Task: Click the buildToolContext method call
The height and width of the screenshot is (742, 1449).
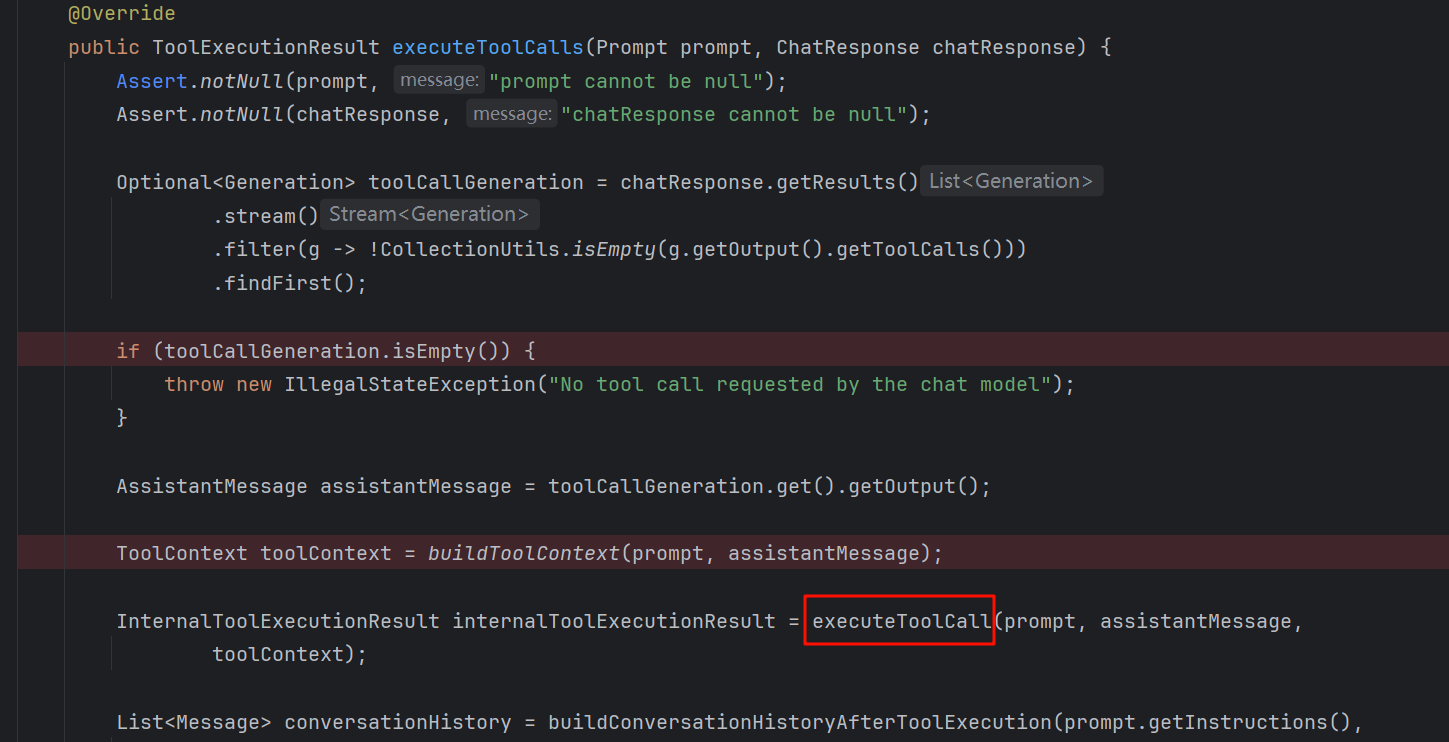Action: point(524,553)
